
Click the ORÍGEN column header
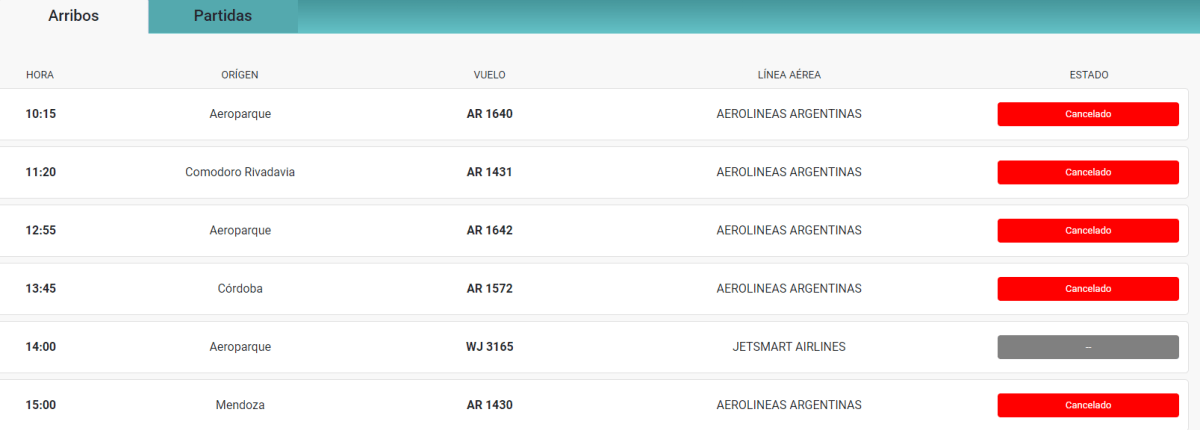240,75
